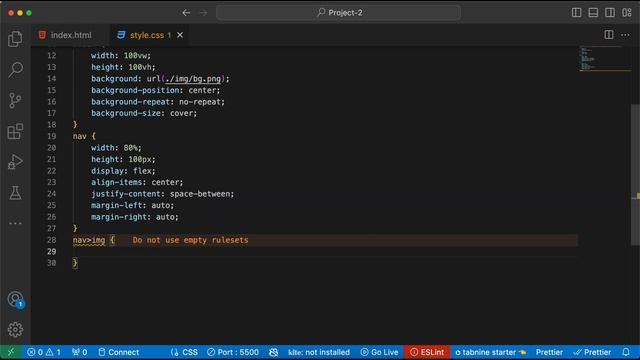Customize layout using the title bar icon
Image resolution: width=640 pixels, height=360 pixels.
pos(627,13)
